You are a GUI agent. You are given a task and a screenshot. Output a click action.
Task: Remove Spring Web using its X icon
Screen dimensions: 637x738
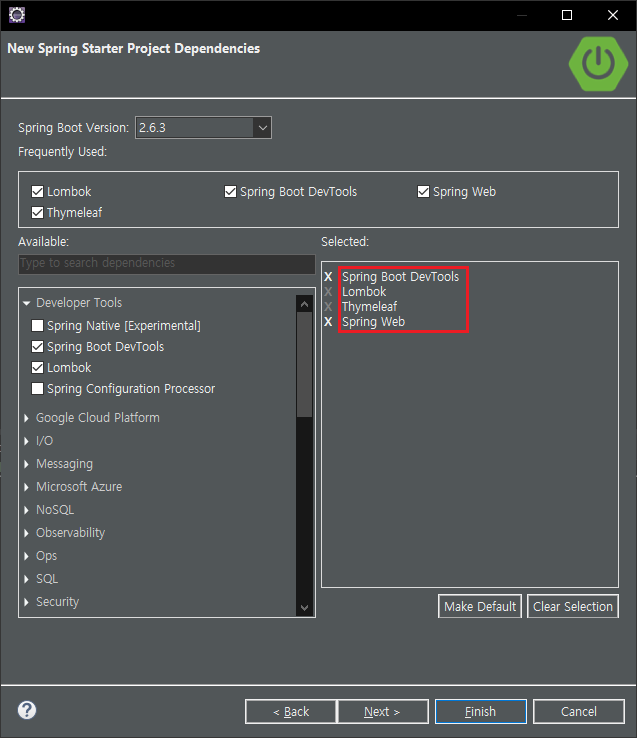(x=328, y=322)
